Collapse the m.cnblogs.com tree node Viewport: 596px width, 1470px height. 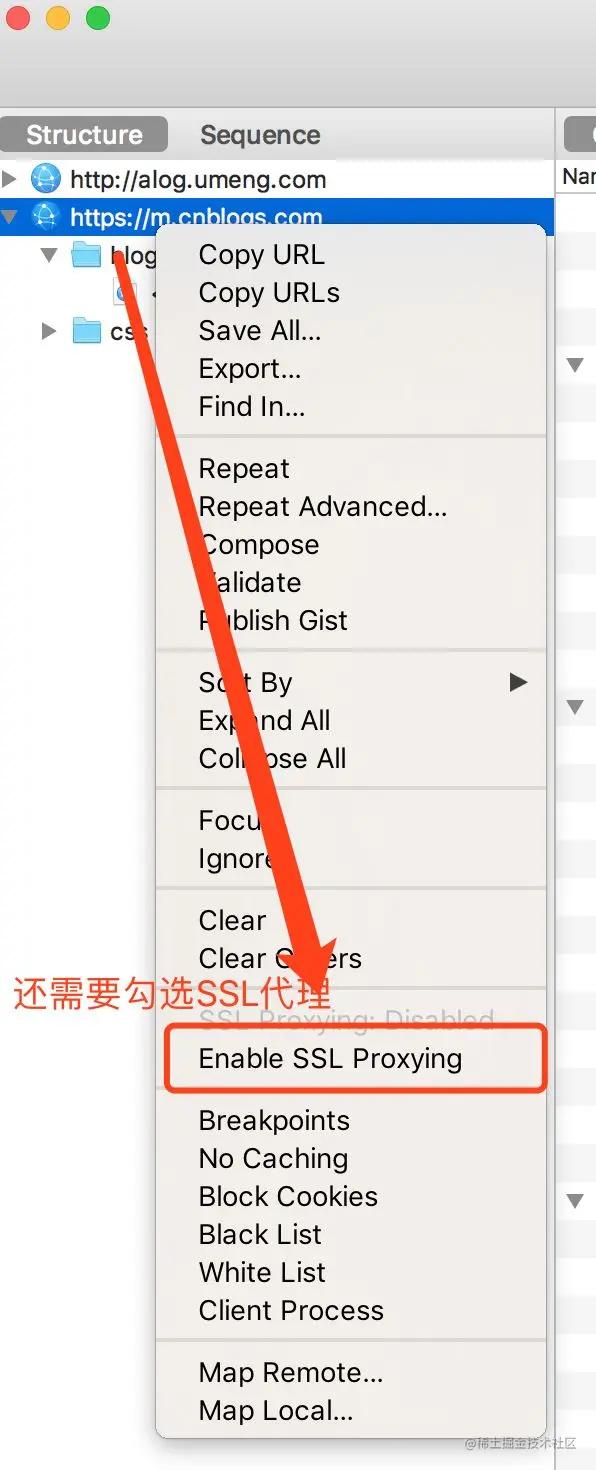10,217
